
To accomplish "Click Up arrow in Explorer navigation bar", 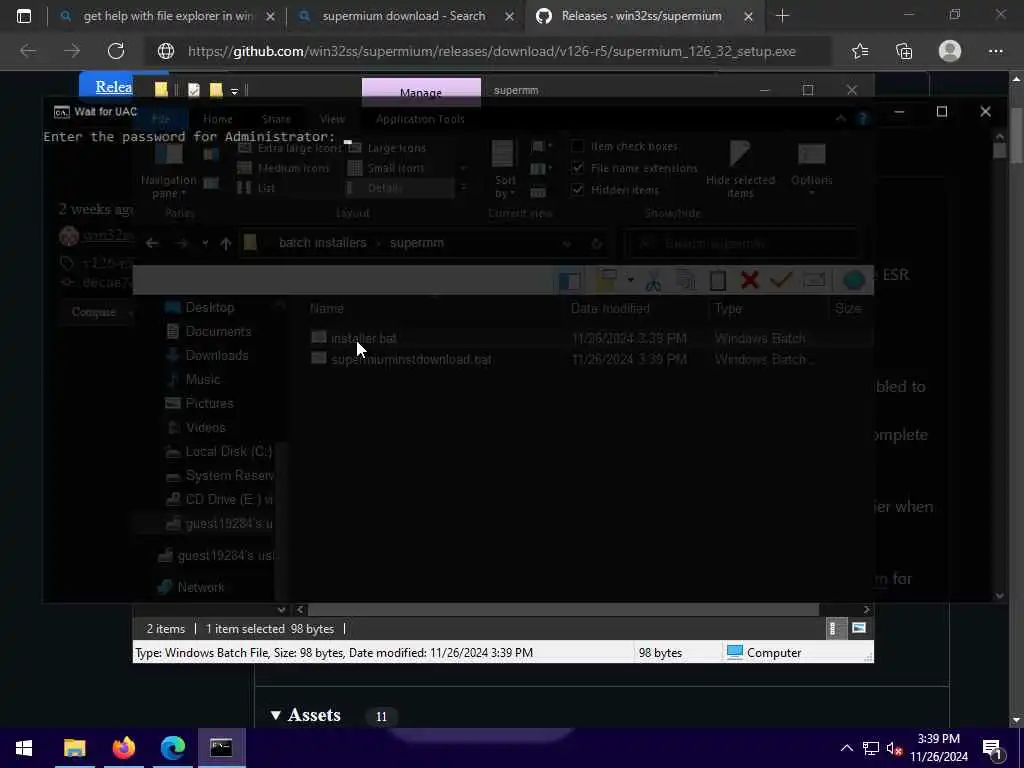I will point(226,244).
